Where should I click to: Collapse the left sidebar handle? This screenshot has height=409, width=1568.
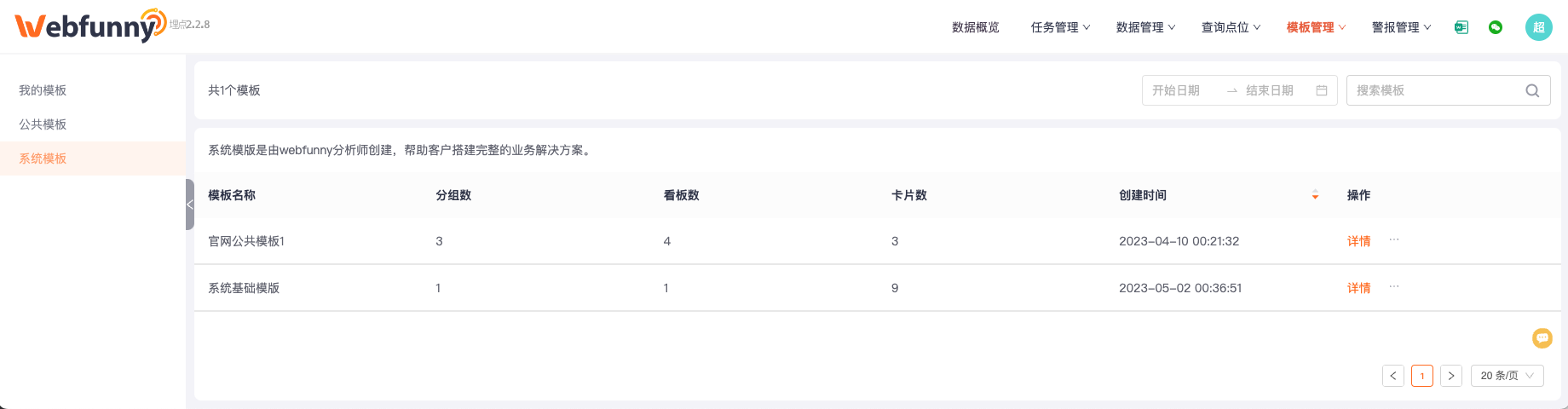(x=190, y=204)
